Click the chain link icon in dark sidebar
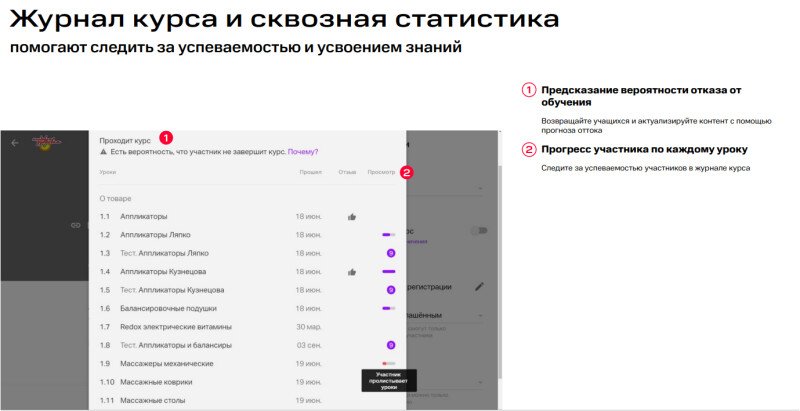The image size is (800, 411). (x=76, y=225)
